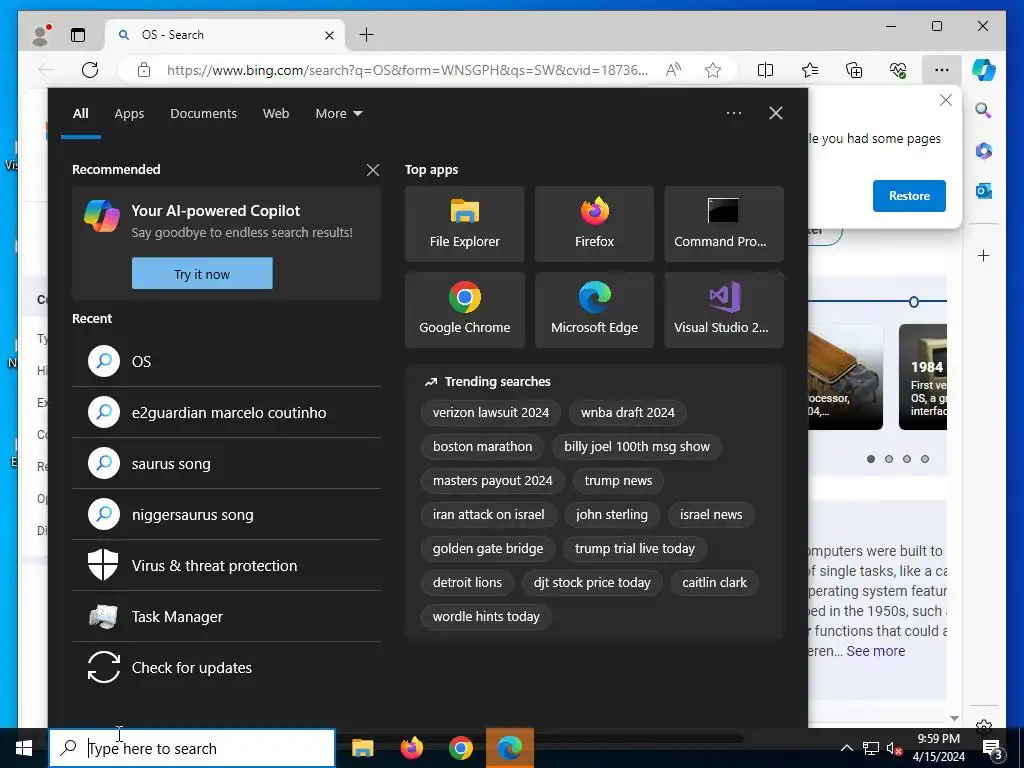Image resolution: width=1024 pixels, height=768 pixels.
Task: Open Command Prompt tile
Action: click(x=724, y=224)
